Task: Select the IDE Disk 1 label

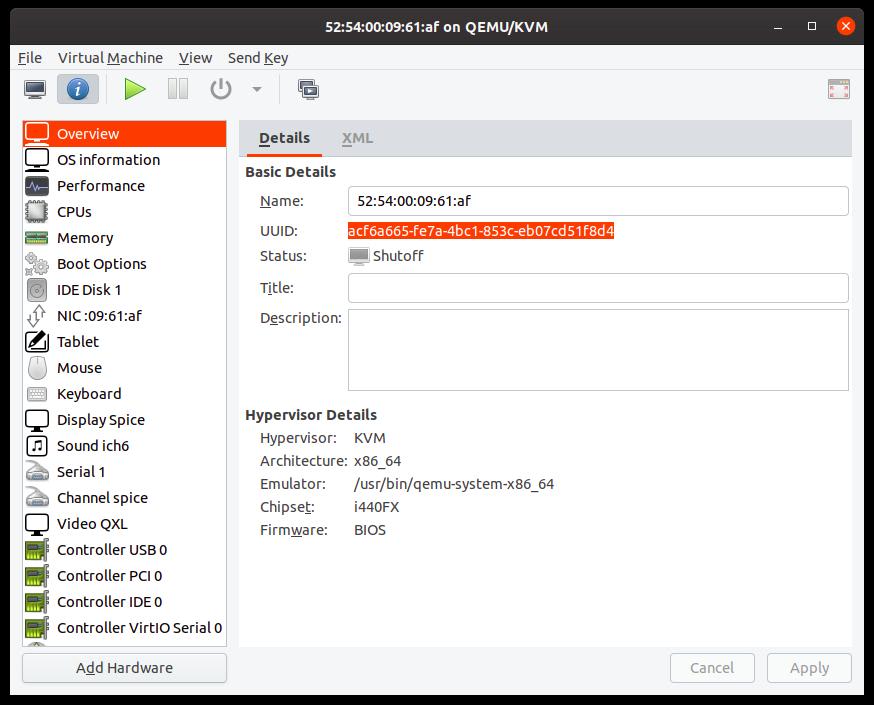Action: (x=89, y=290)
